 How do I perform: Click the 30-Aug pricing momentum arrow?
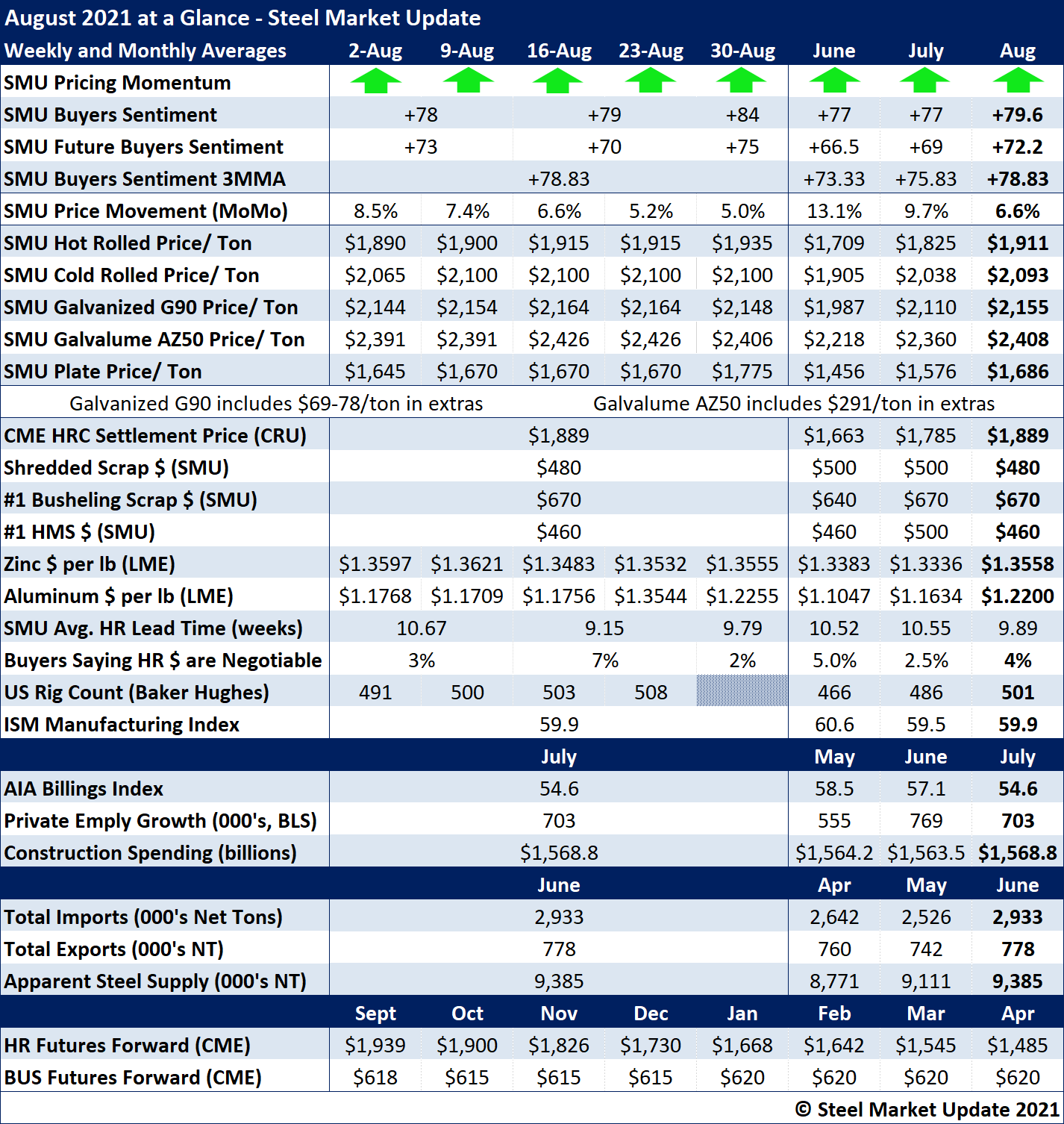point(742,81)
